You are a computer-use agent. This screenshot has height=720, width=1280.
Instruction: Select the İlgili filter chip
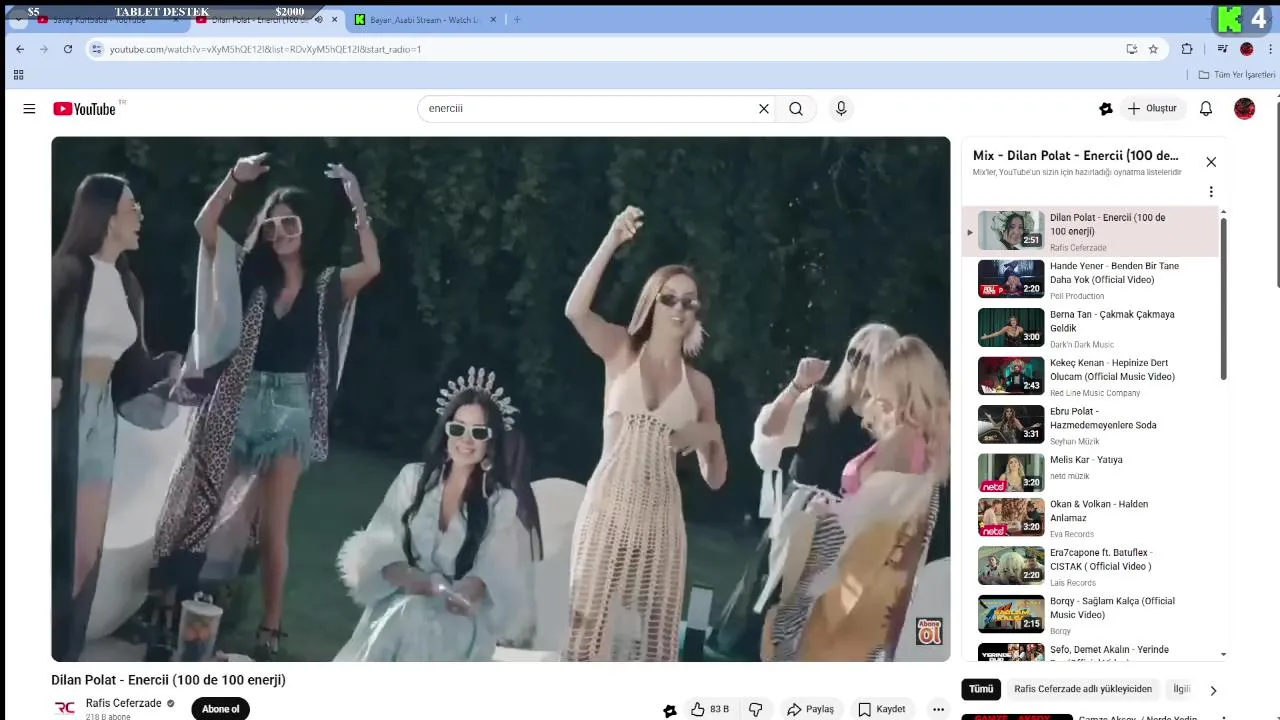tap(1182, 689)
